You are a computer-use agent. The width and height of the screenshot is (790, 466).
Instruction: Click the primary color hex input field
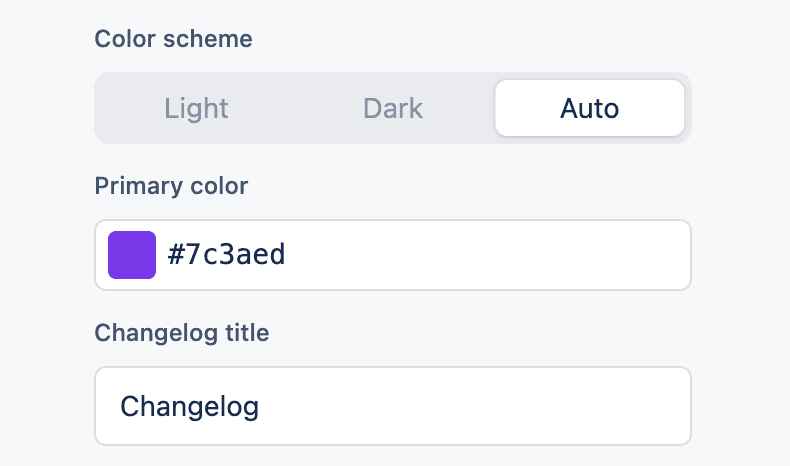[420, 255]
